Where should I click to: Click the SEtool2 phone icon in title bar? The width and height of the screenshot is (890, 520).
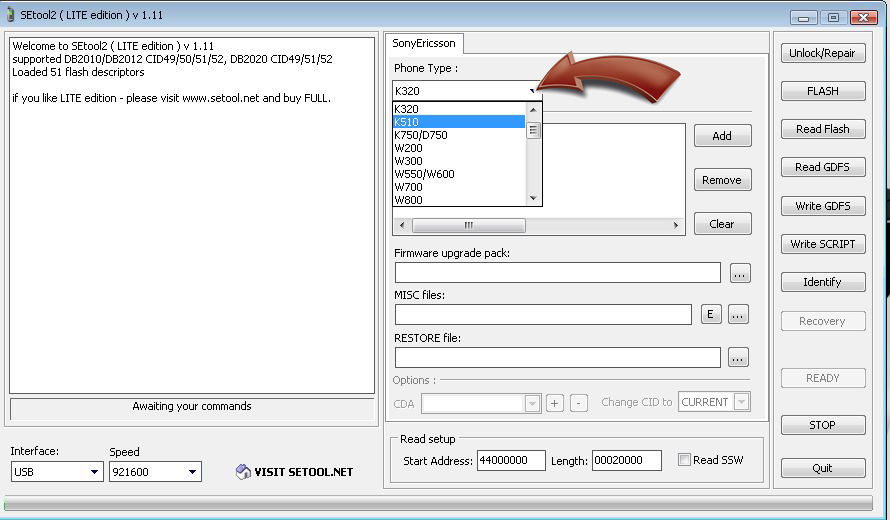(x=10, y=15)
